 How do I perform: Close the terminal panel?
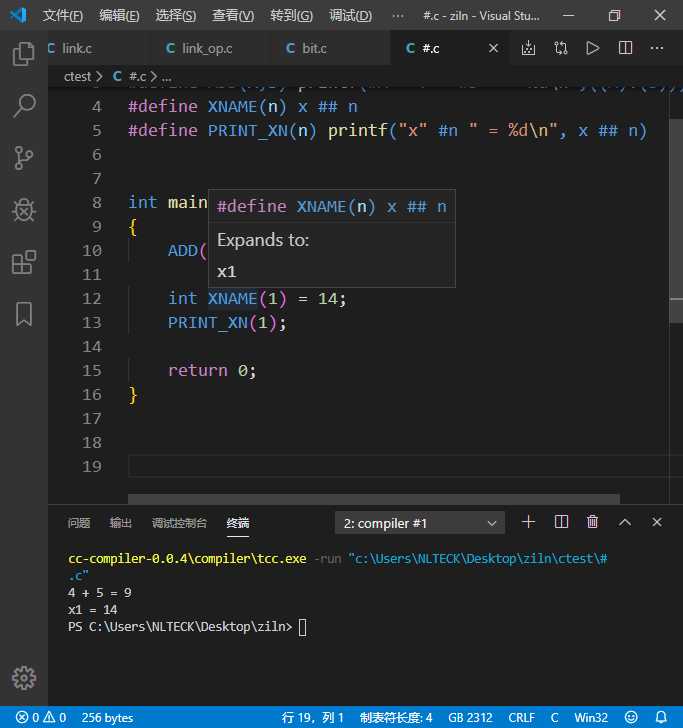click(x=657, y=522)
